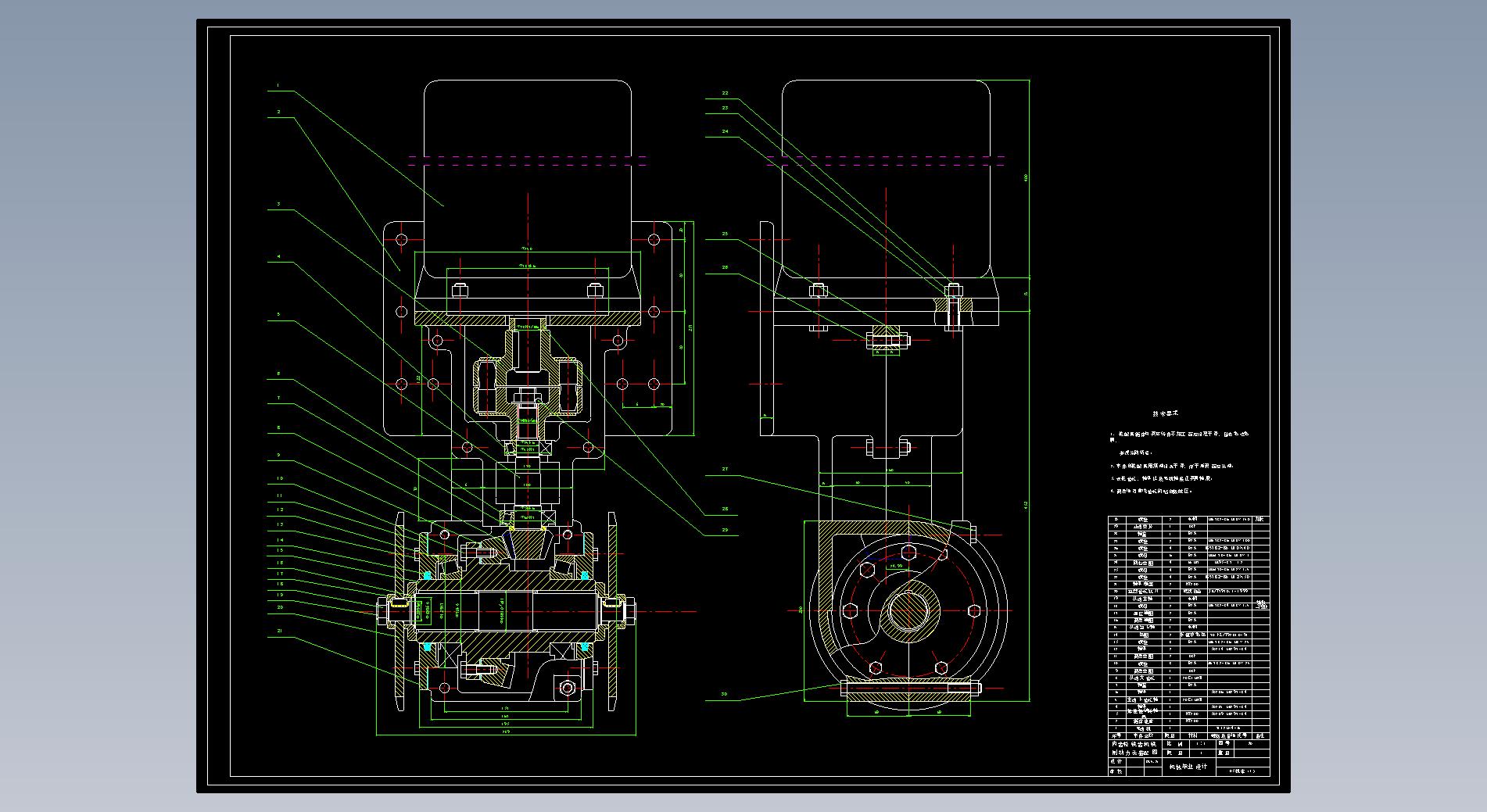Select the technical requirements heading text
Screen dimensions: 1487x812
pyautogui.click(x=1164, y=413)
